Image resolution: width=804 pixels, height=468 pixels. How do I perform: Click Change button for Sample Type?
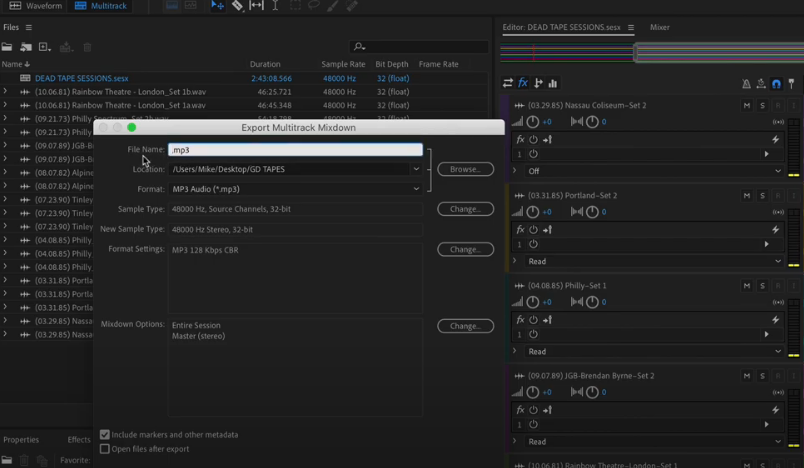(466, 209)
